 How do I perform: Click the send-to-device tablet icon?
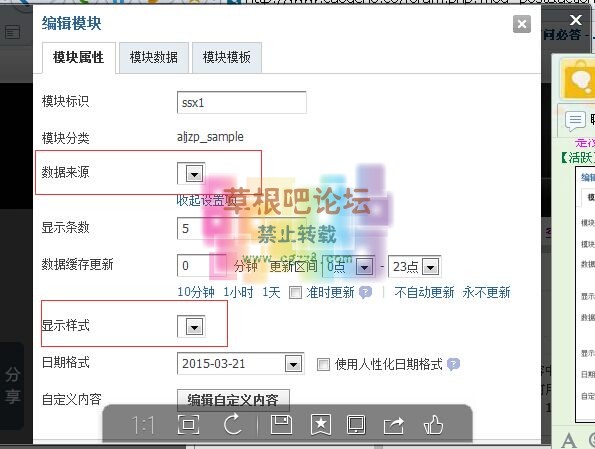pyautogui.click(x=356, y=424)
